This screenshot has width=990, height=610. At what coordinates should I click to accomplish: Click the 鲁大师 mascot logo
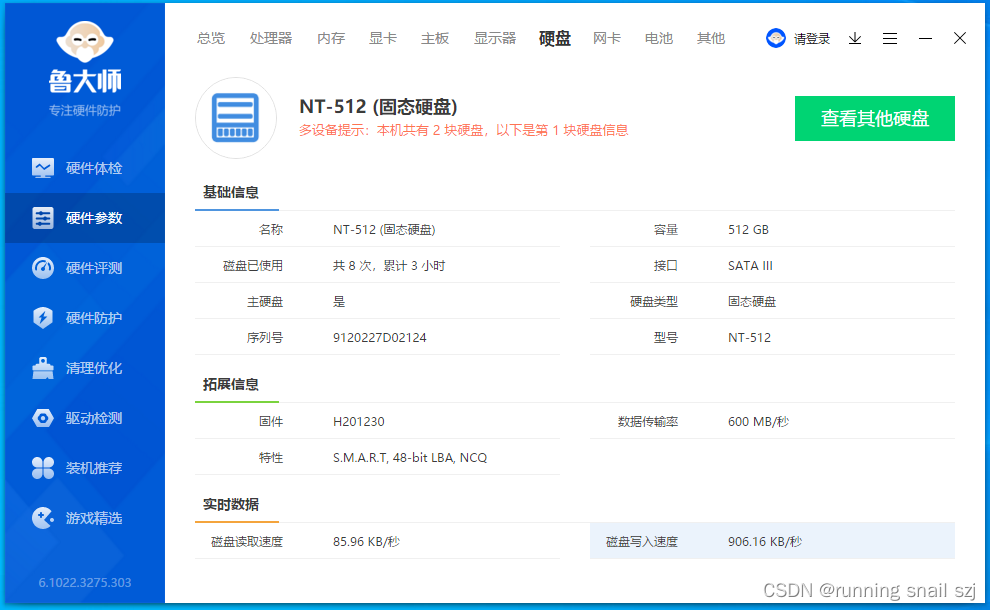(85, 42)
